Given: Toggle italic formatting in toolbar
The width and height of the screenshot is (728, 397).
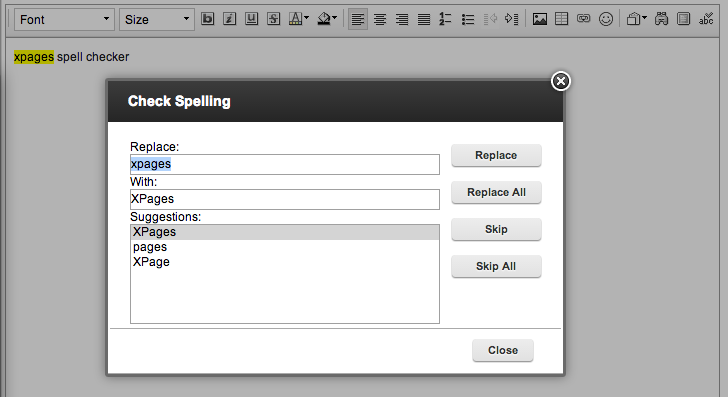Looking at the screenshot, I should click(229, 19).
